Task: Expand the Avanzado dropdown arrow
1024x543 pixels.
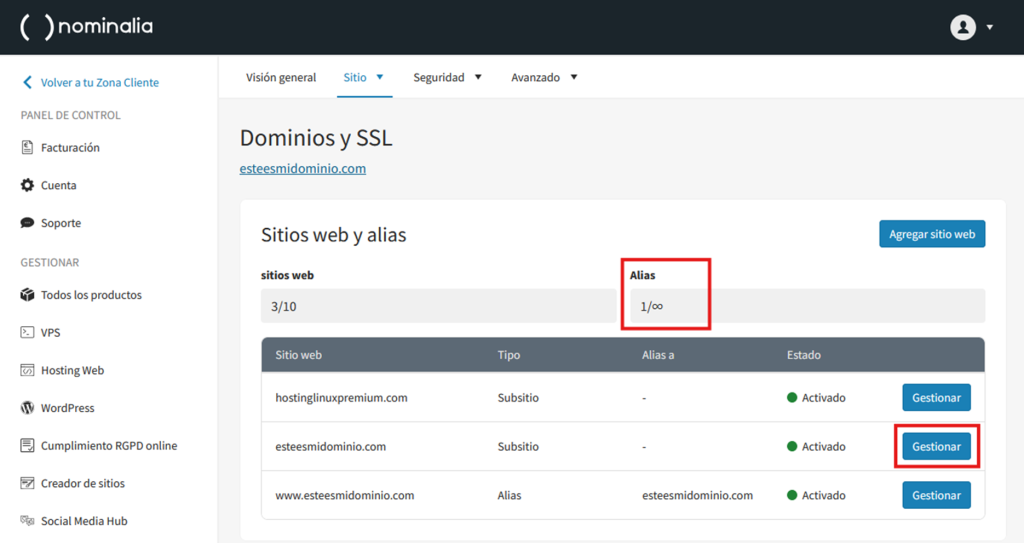Action: tap(574, 77)
